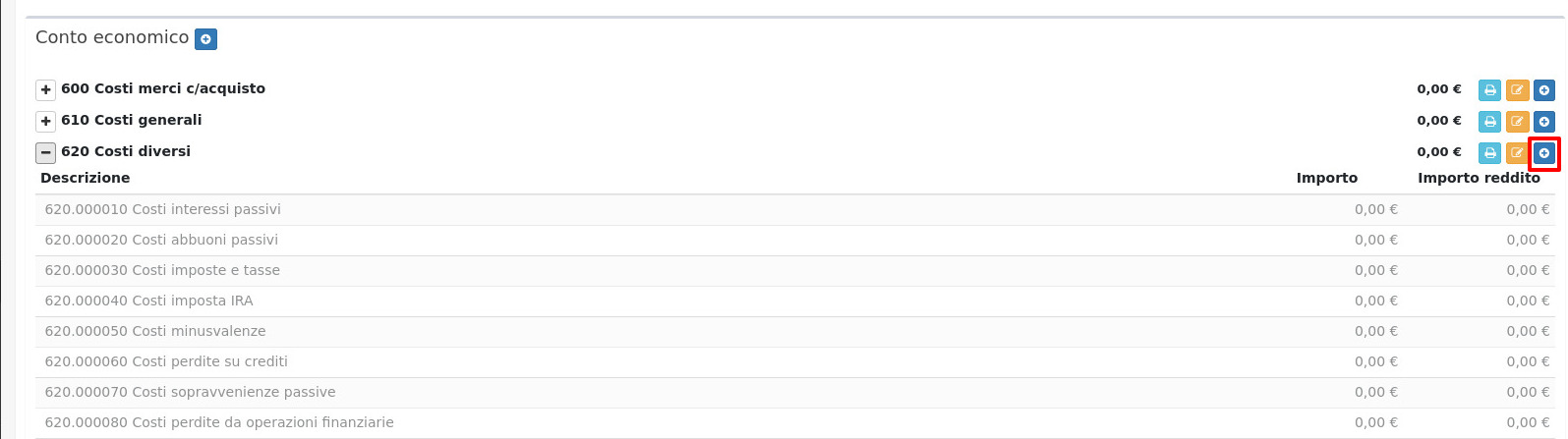Open 620.000020 Costi abbuoni passivi row
The height and width of the screenshot is (439, 1568).
pyautogui.click(x=161, y=240)
